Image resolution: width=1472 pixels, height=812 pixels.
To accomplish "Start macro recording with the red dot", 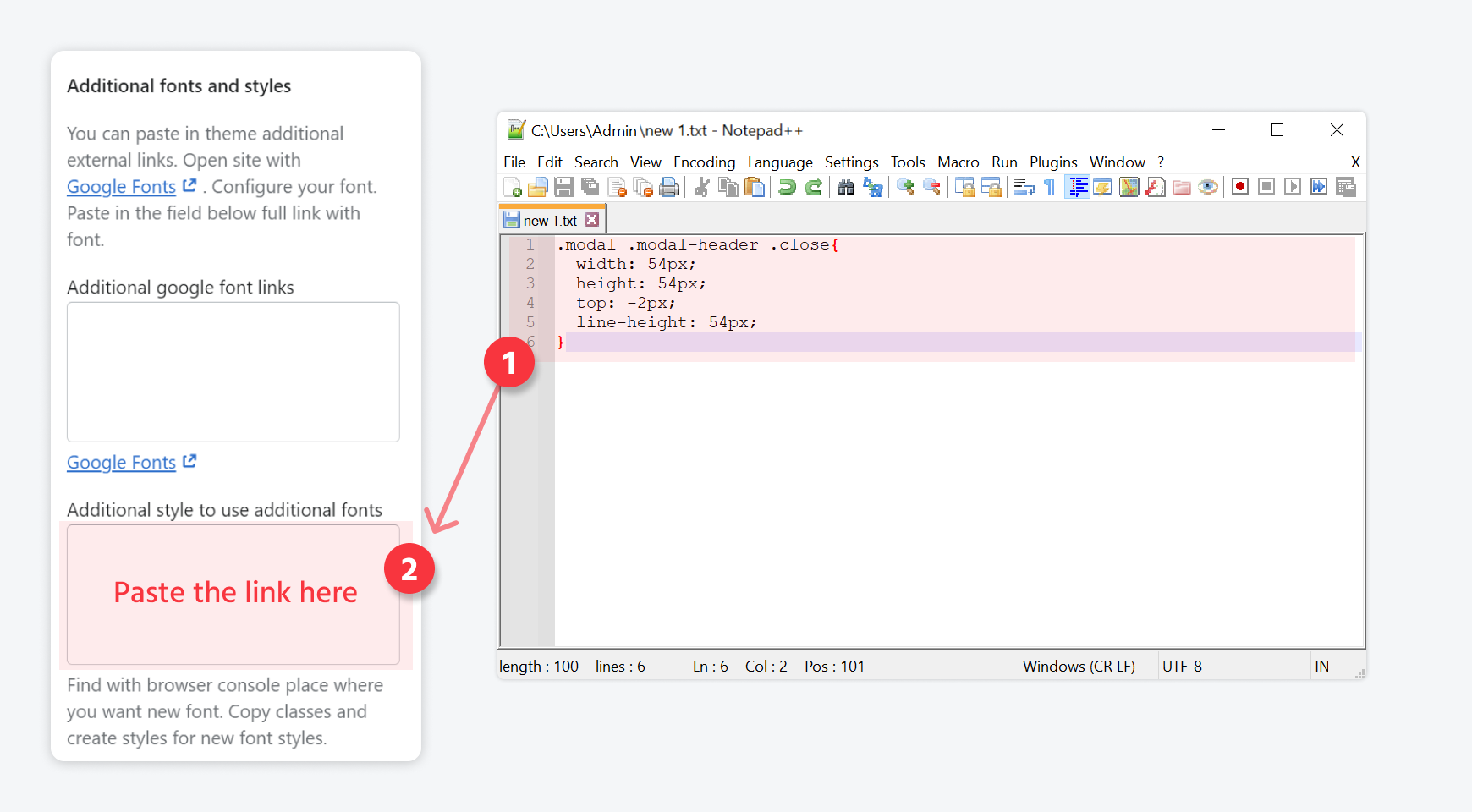I will pos(1240,187).
